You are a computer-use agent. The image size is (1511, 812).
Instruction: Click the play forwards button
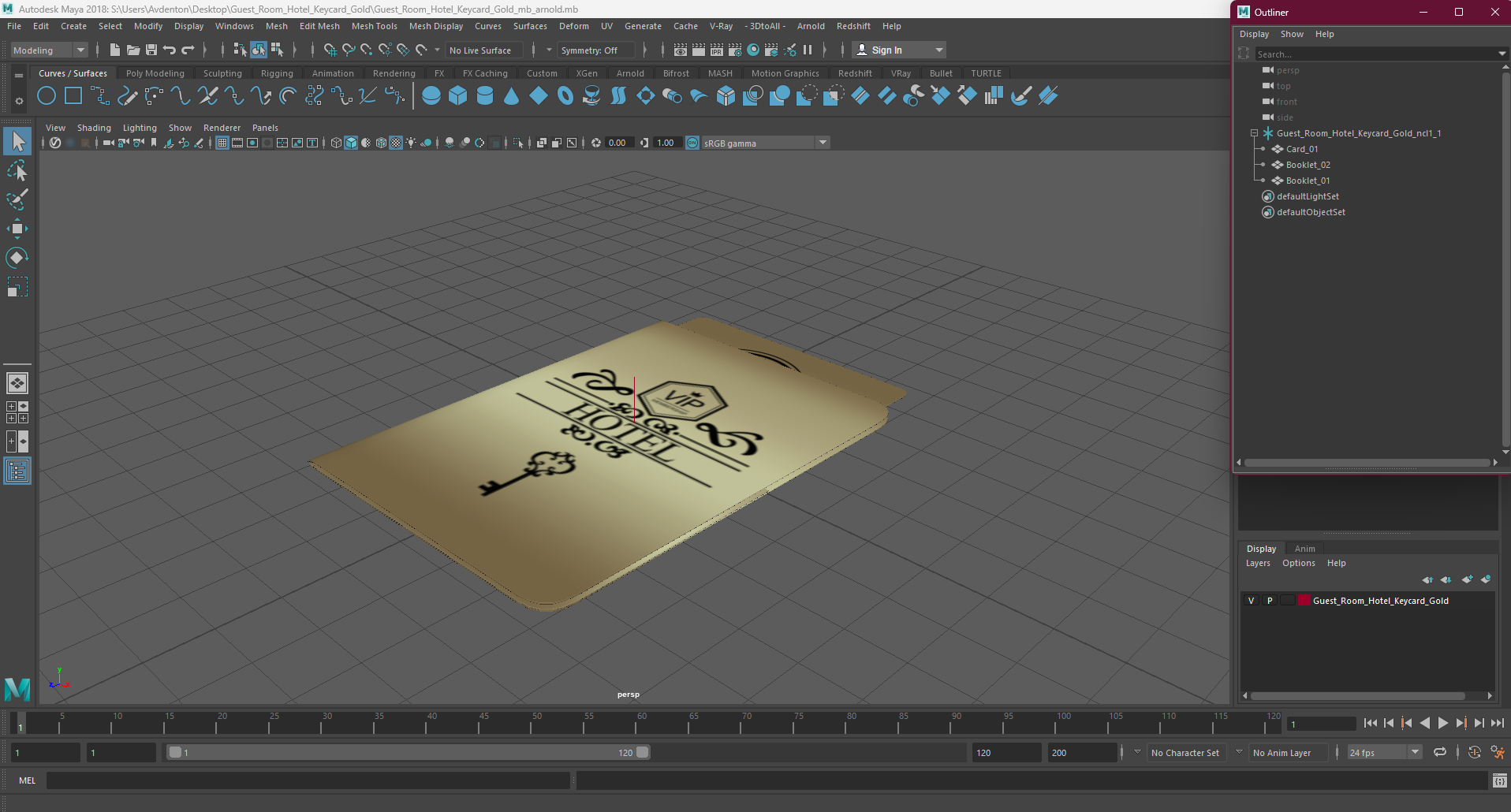[1443, 723]
